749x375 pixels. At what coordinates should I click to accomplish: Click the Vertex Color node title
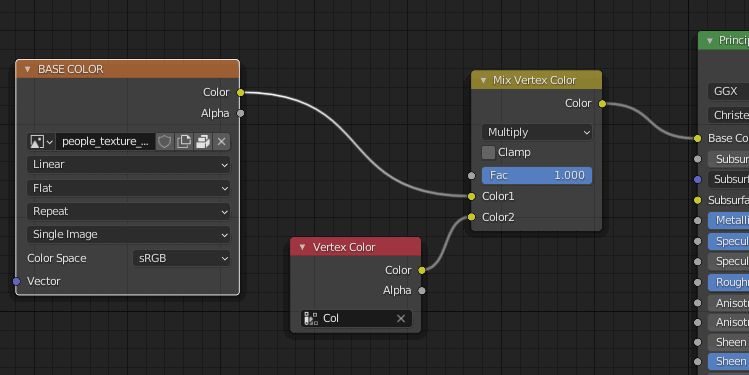(x=344, y=247)
